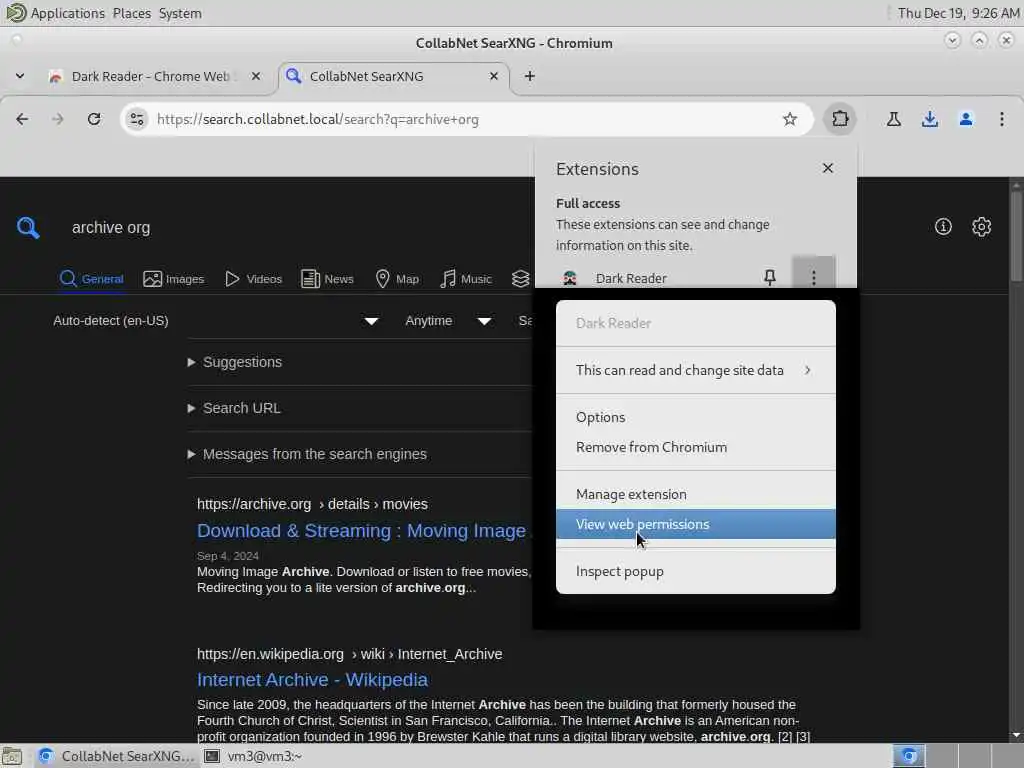Click View web permissions
This screenshot has height=768, width=1024.
(x=696, y=524)
